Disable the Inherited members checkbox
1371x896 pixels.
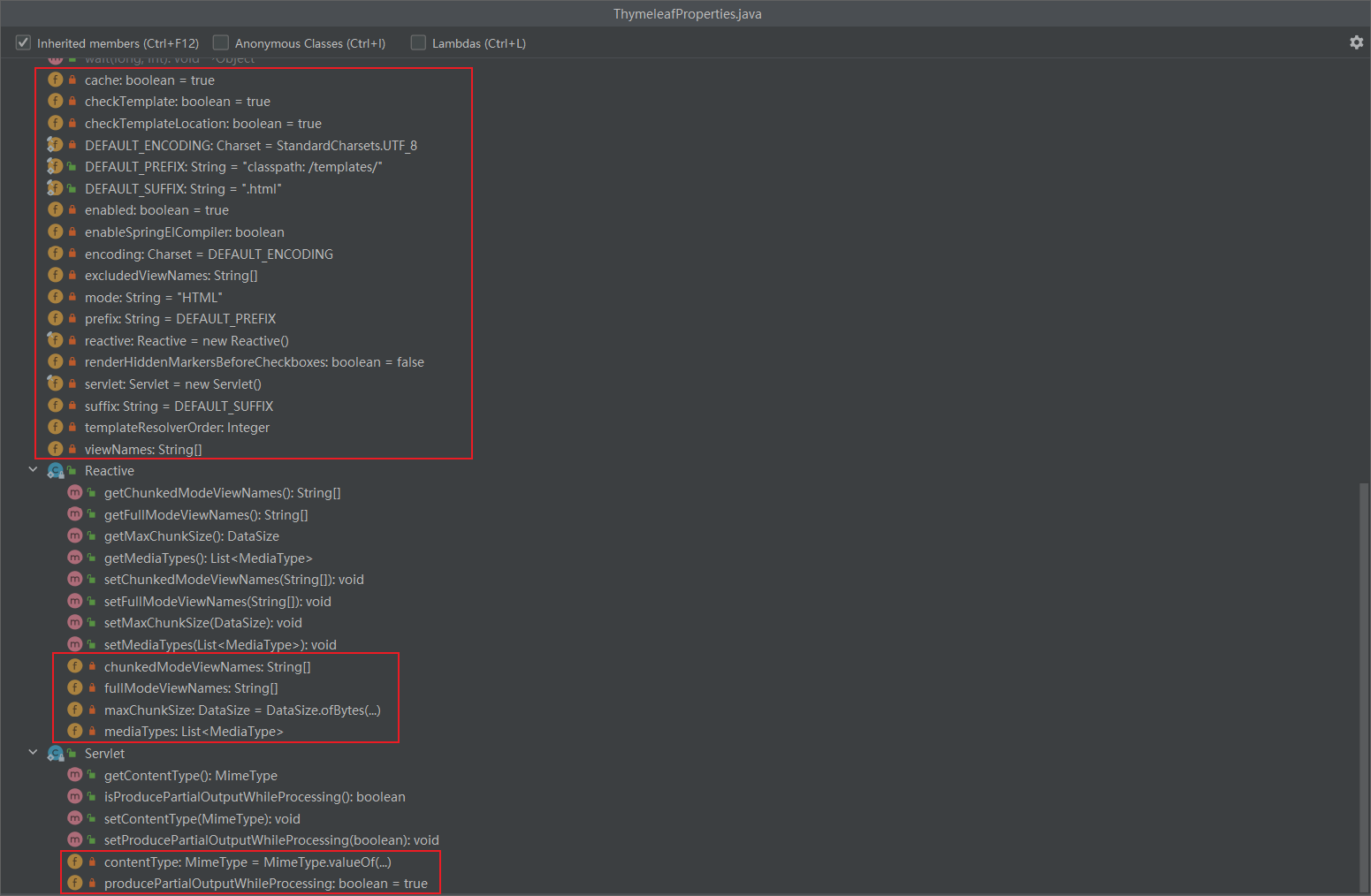(22, 42)
